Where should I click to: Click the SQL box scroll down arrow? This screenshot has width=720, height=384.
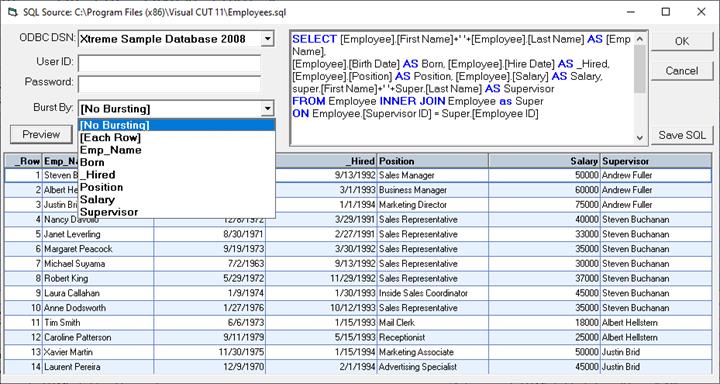click(640, 138)
